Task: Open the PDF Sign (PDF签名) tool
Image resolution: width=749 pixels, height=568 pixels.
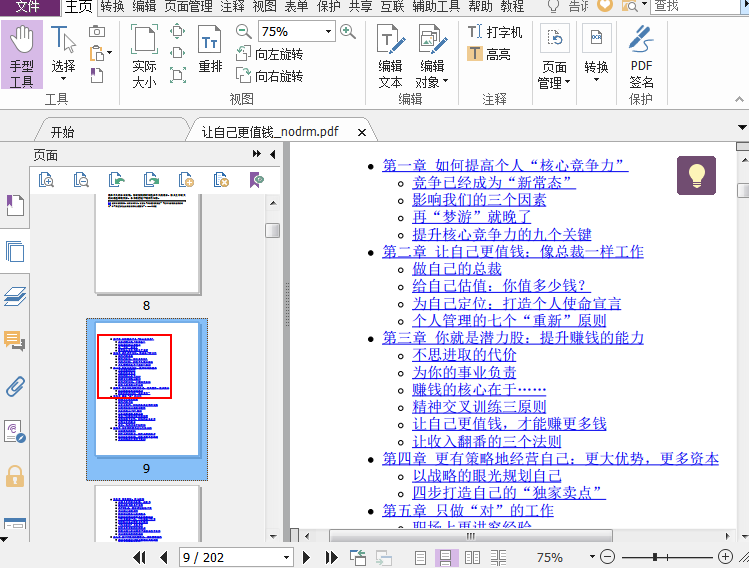Action: click(x=641, y=56)
